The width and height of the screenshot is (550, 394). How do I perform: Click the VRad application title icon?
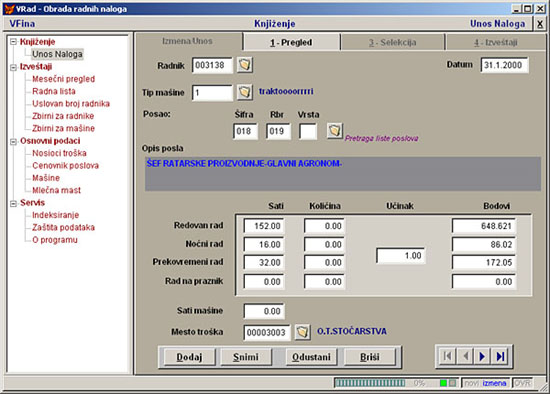9,8
